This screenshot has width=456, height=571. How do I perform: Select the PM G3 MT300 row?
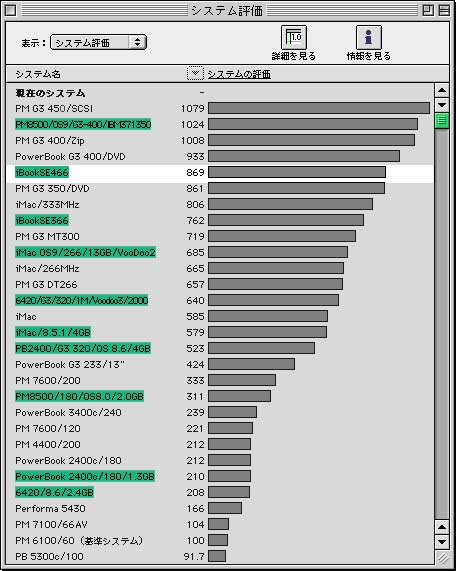click(220, 236)
